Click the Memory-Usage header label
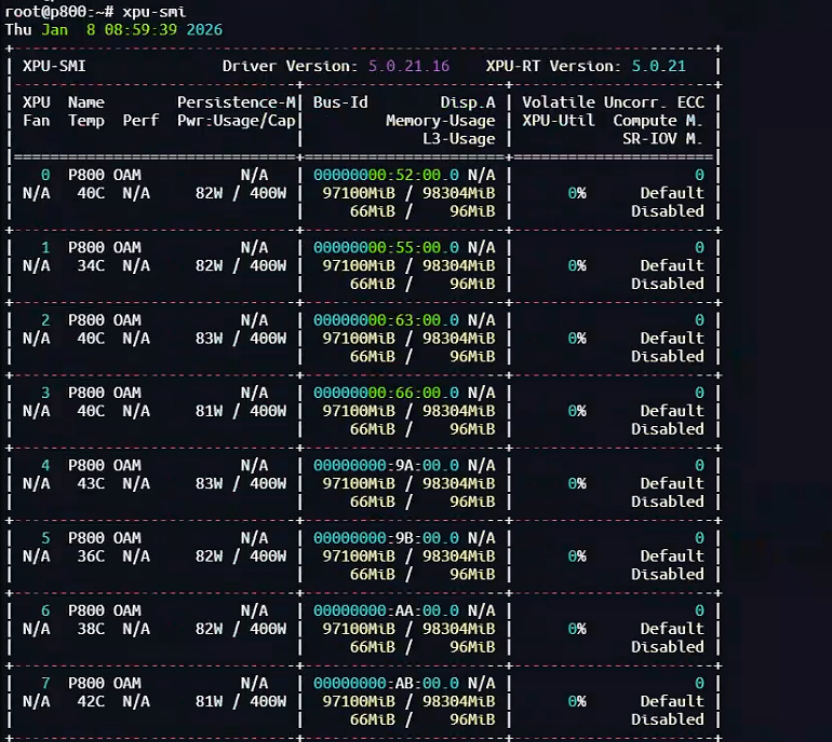The width and height of the screenshot is (832, 742). [x=440, y=120]
